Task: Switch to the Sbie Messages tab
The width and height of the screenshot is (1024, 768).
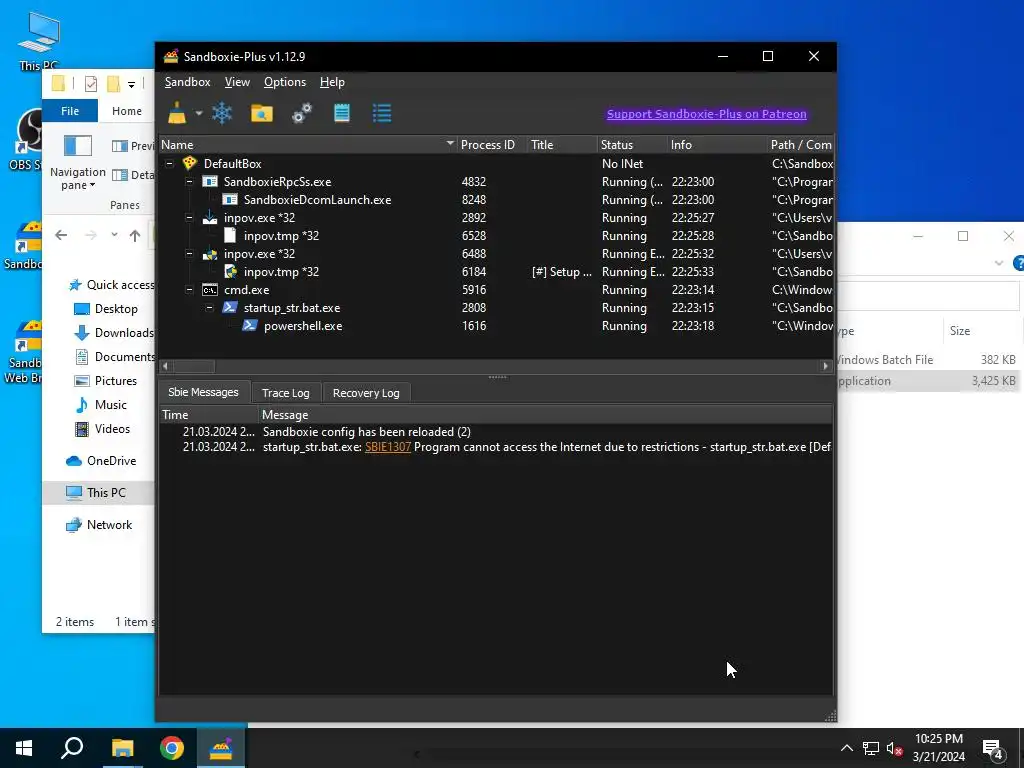Action: [x=203, y=392]
